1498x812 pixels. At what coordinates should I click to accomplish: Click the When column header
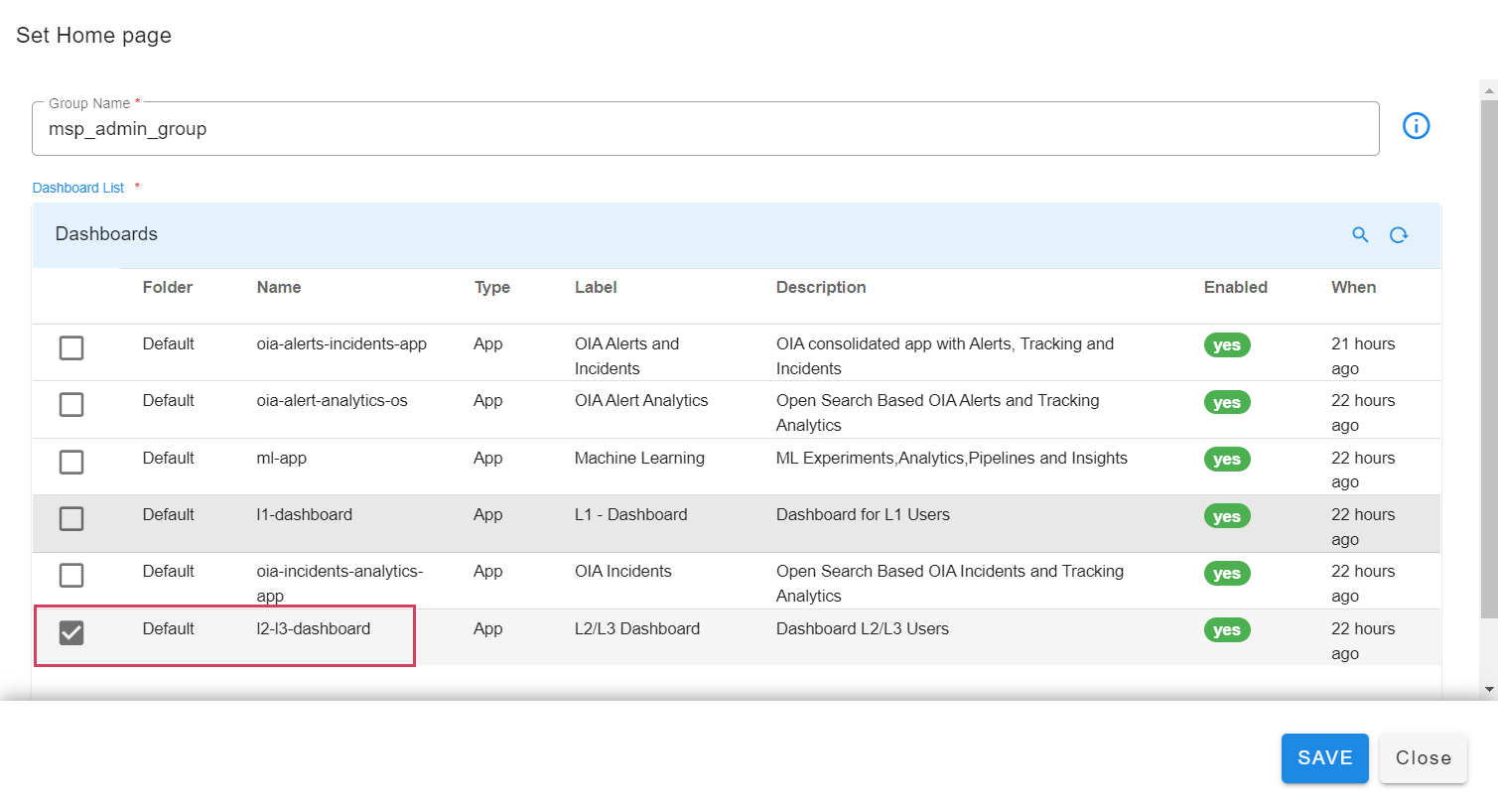tap(1353, 287)
